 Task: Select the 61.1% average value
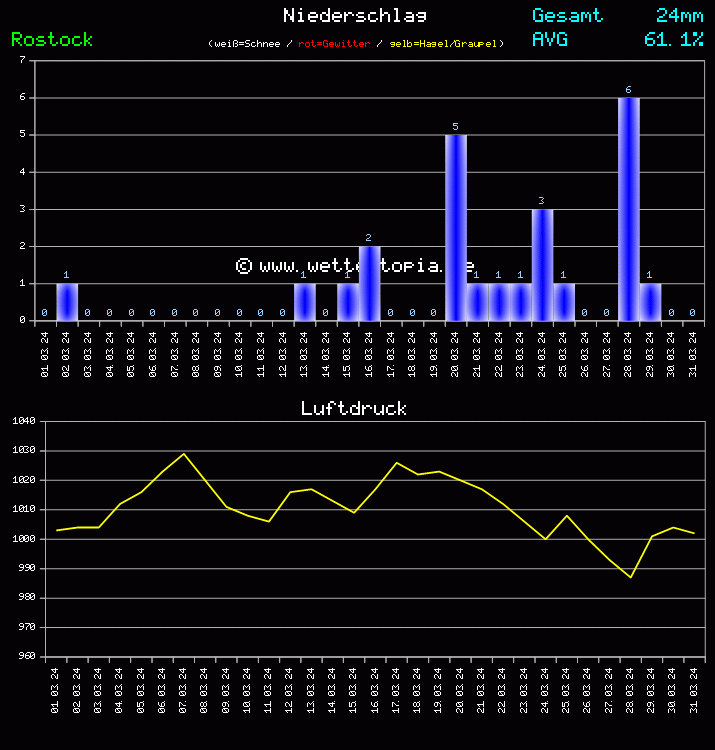tap(674, 39)
